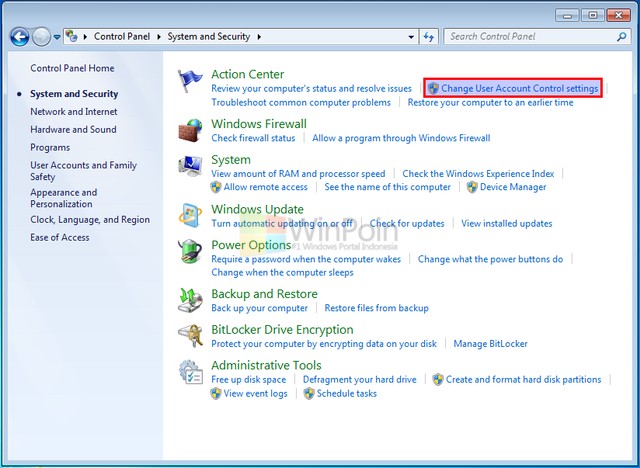Click Restore your computer to an earlier time
Screen dimensions: 640x468
[x=490, y=102]
